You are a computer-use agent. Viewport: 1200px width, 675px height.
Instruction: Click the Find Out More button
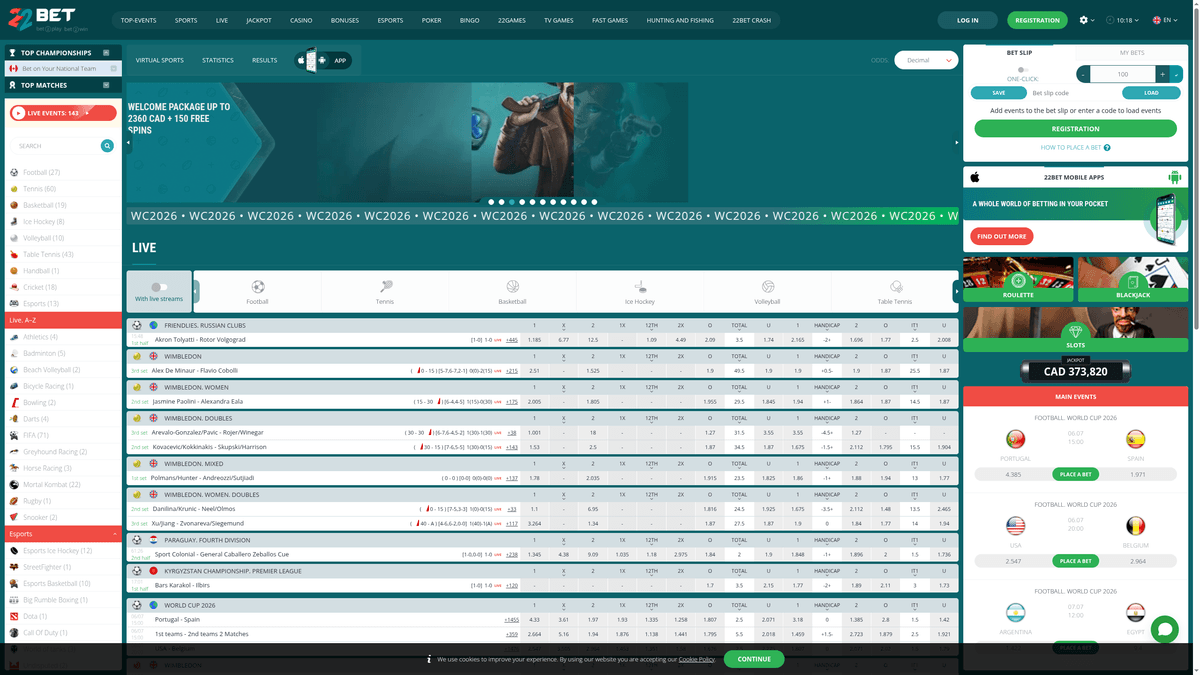tap(1002, 236)
